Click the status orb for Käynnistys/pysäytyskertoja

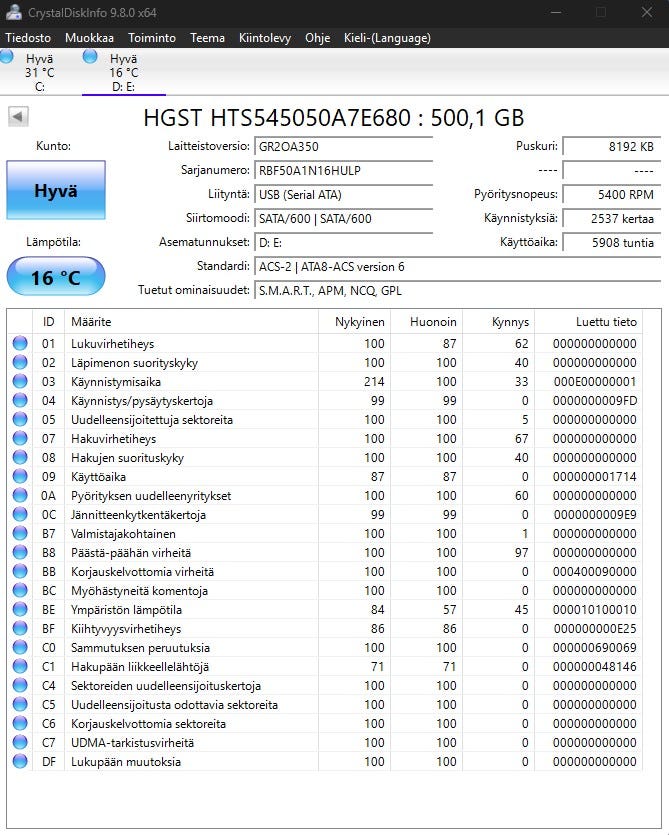[20, 400]
